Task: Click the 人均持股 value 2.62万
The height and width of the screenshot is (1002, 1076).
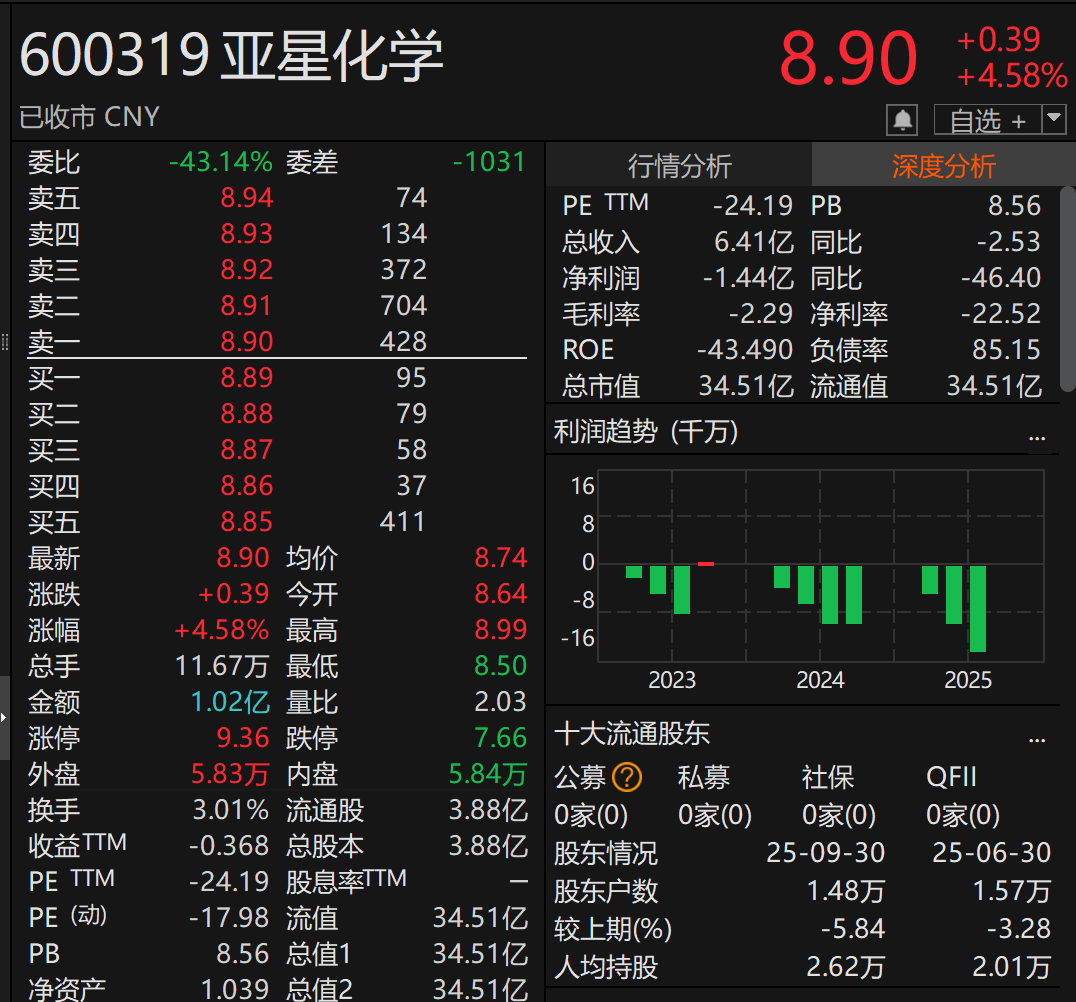Action: pos(845,966)
